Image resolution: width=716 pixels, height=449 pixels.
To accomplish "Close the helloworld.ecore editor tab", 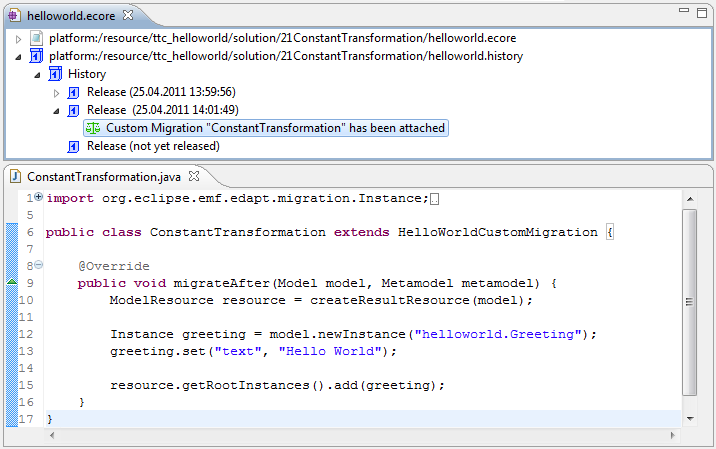I will click(128, 15).
